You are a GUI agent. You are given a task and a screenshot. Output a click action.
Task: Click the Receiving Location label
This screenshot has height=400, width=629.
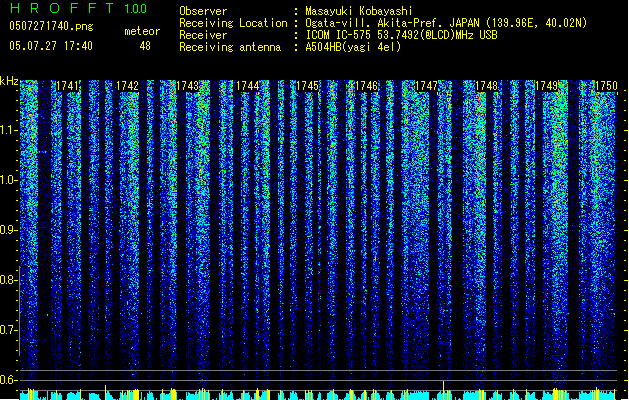233,23
